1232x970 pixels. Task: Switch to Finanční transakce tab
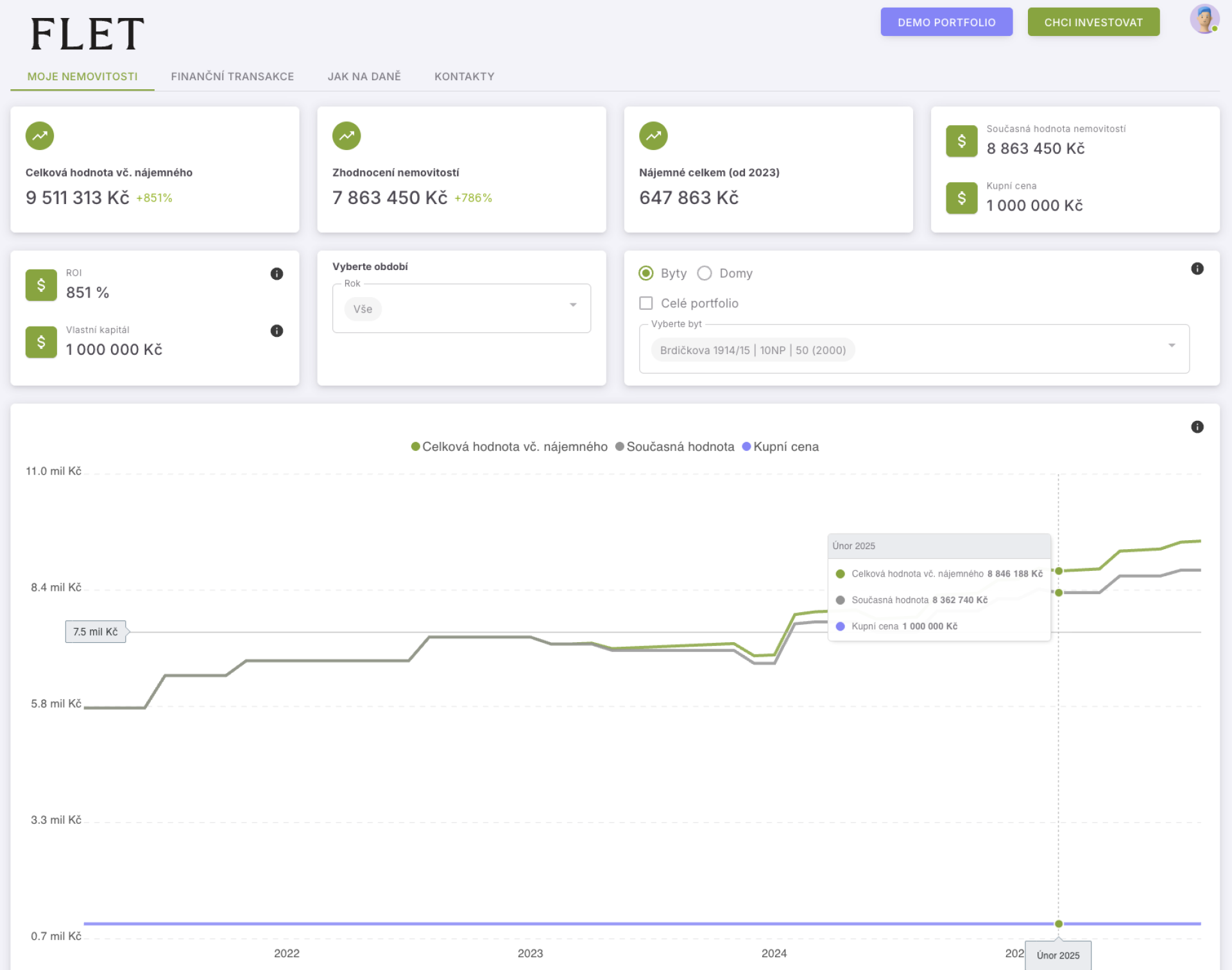click(232, 76)
